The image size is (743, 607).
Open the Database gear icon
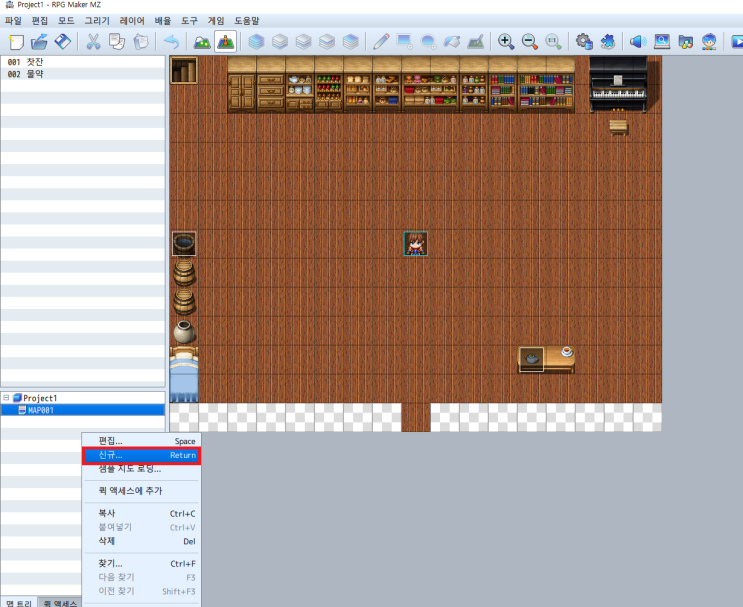pyautogui.click(x=584, y=42)
